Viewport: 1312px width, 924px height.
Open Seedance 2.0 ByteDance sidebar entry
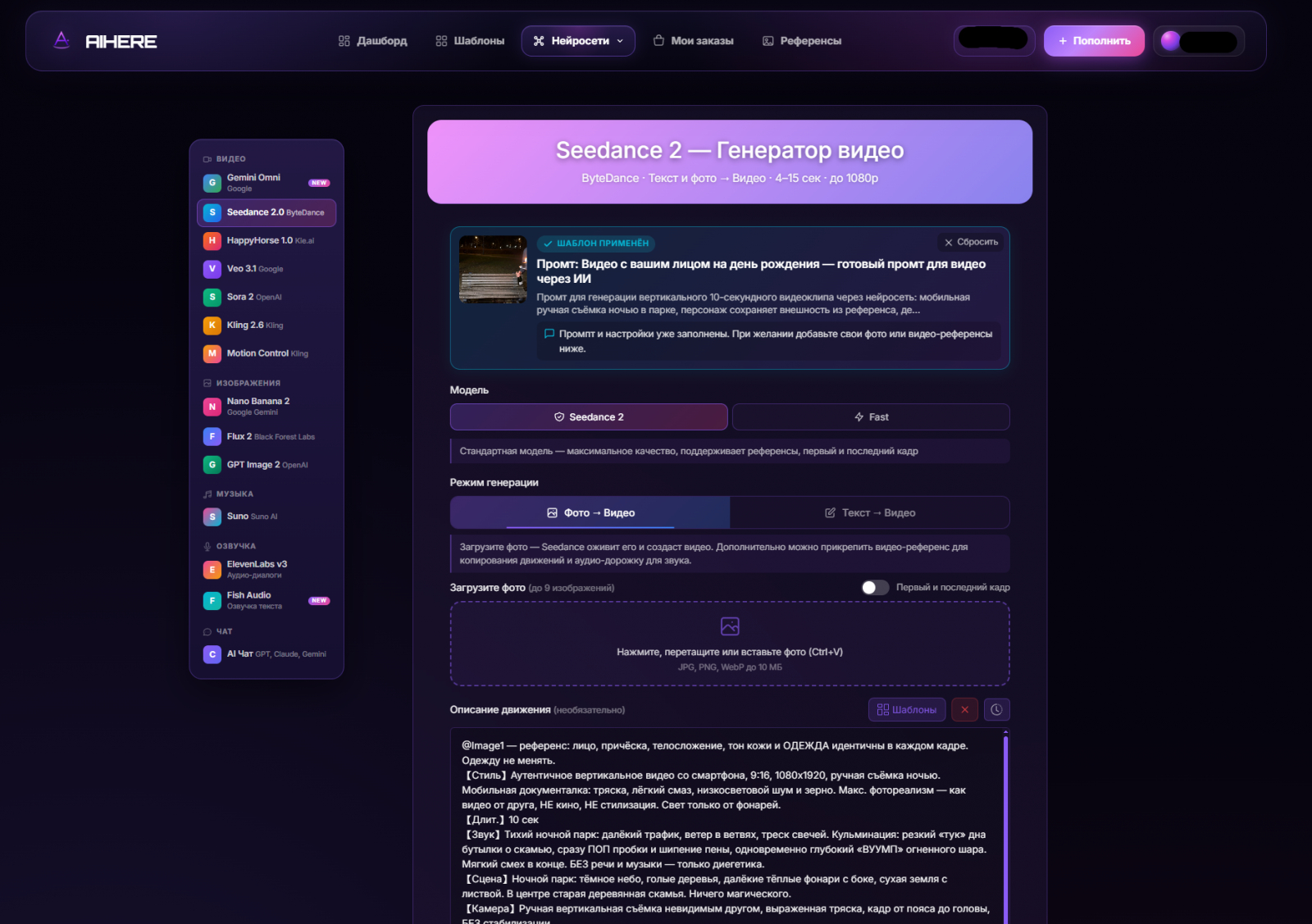(266, 212)
